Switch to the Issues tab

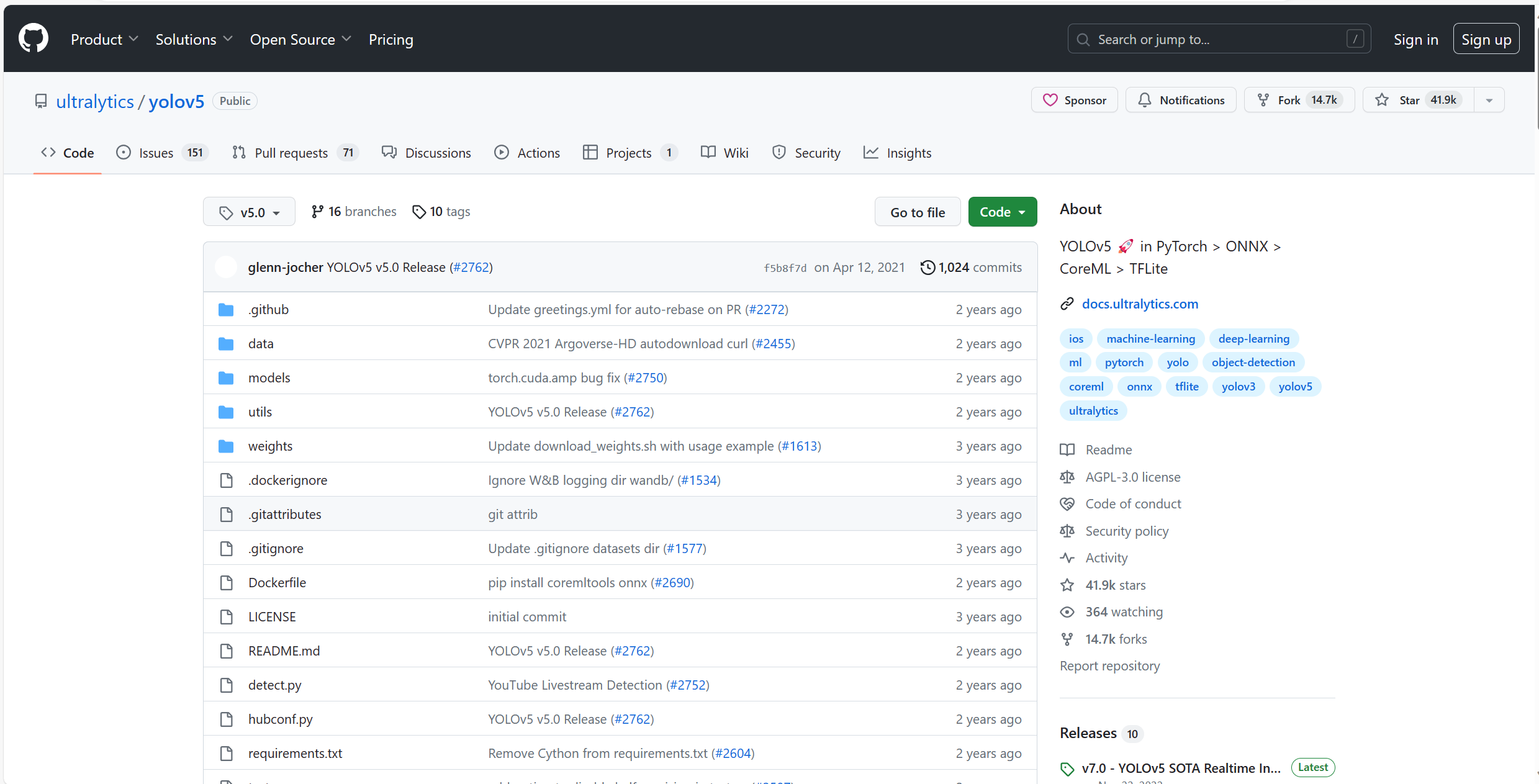(x=161, y=153)
